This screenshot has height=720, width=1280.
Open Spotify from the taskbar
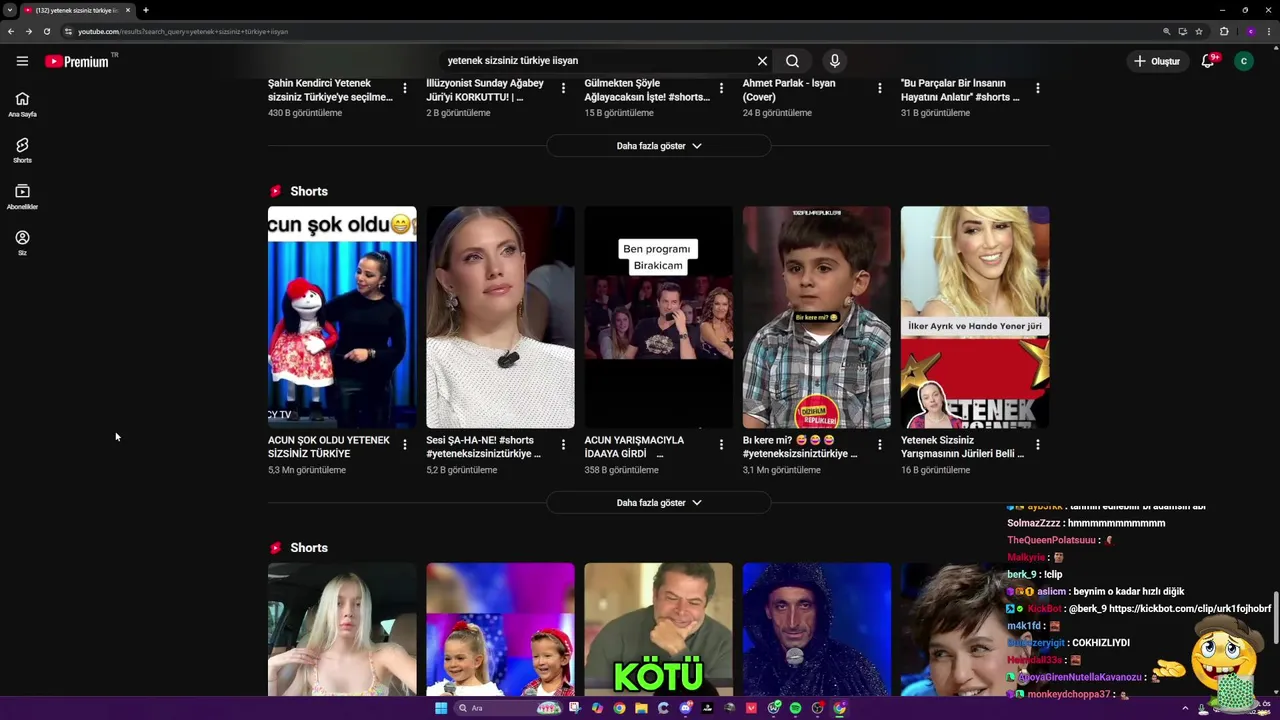(x=796, y=708)
